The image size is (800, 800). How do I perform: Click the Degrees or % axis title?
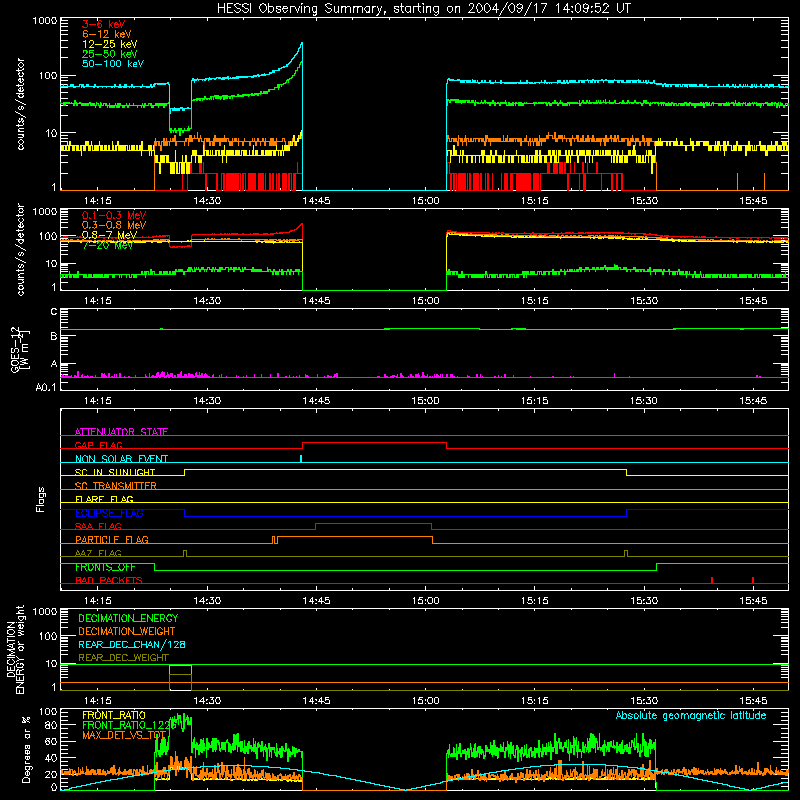click(26, 749)
